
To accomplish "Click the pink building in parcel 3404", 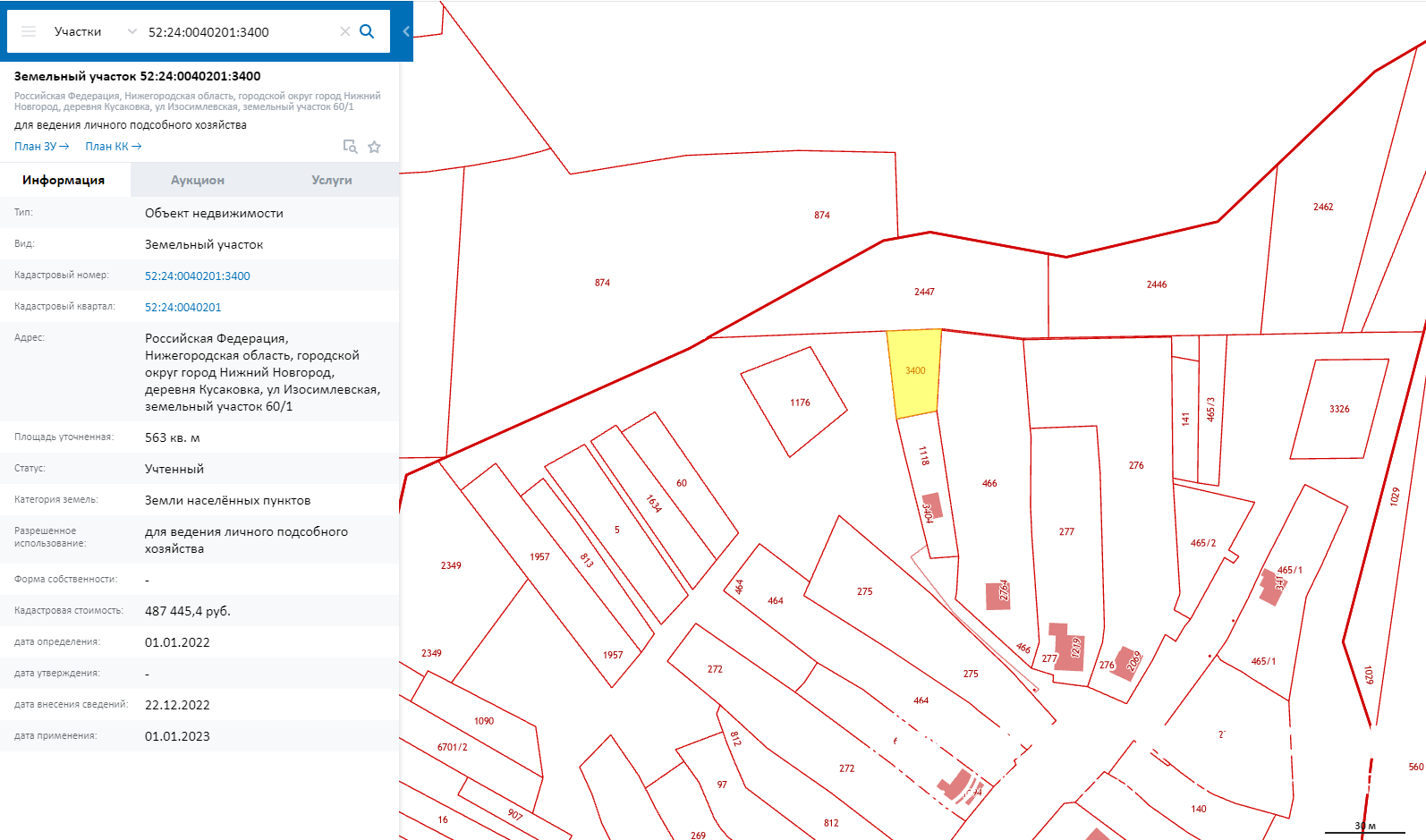I will (x=933, y=505).
